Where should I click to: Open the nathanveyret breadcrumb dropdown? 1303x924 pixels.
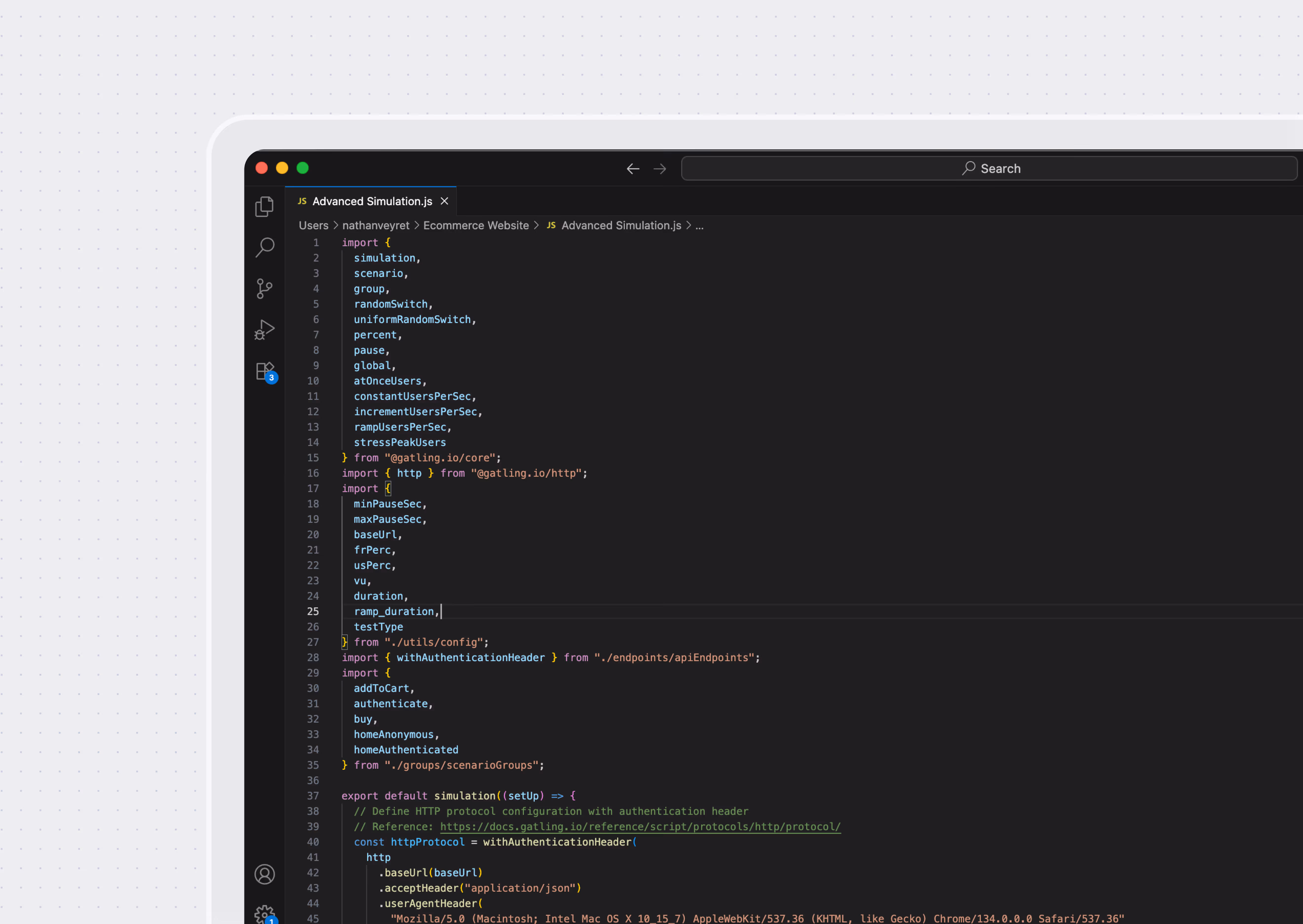pos(376,226)
